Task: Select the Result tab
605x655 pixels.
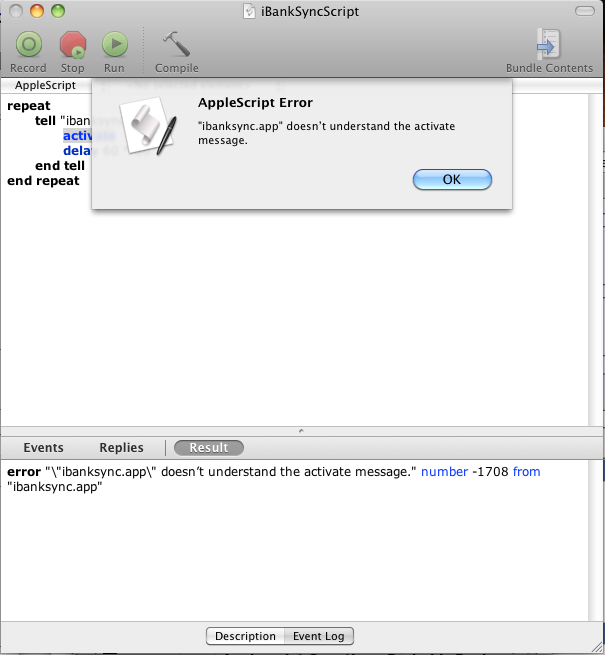Action: 209,448
